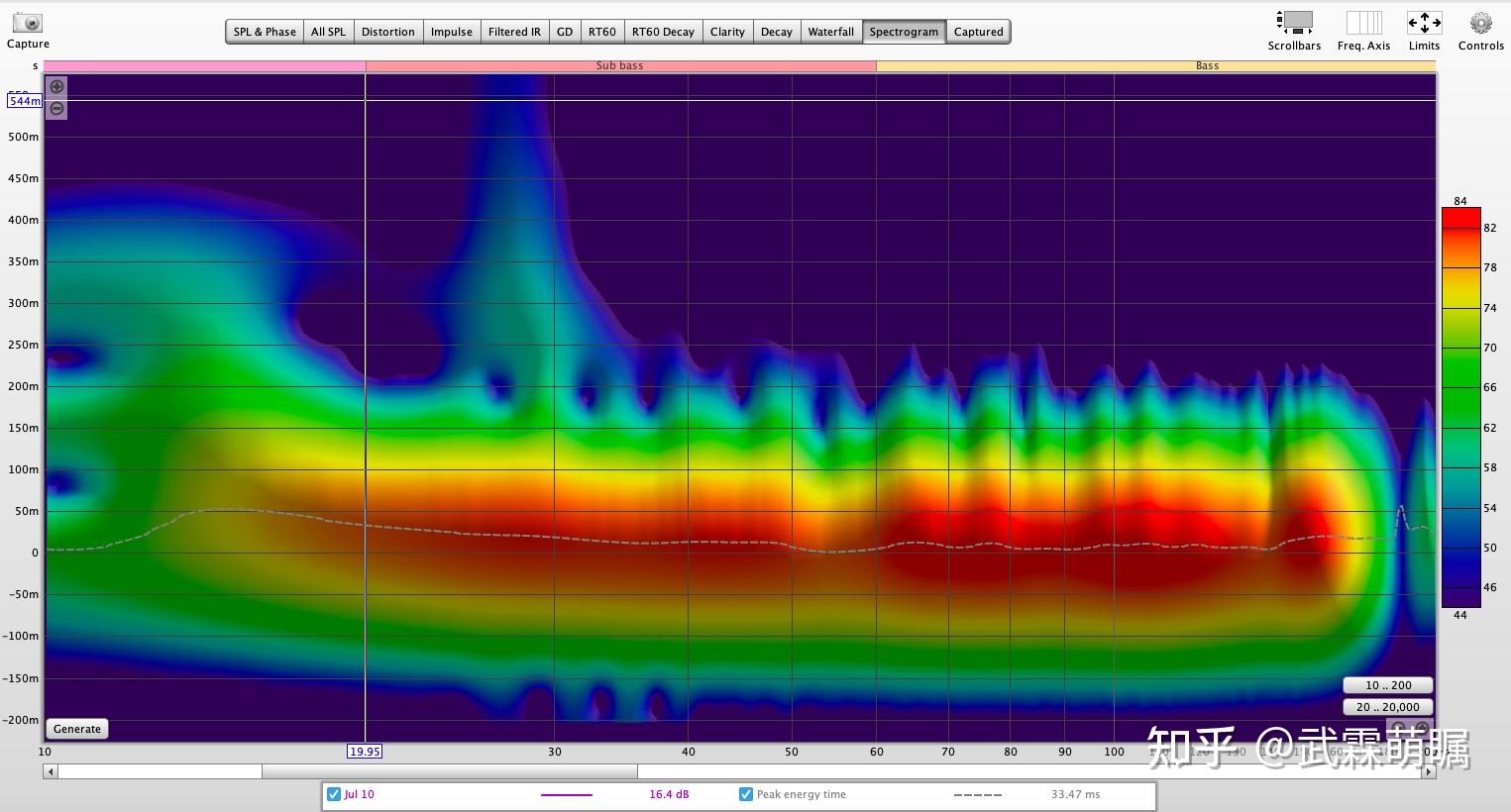Toggle the Jul 10 trace checkbox
The height and width of the screenshot is (812, 1511).
pos(334,794)
